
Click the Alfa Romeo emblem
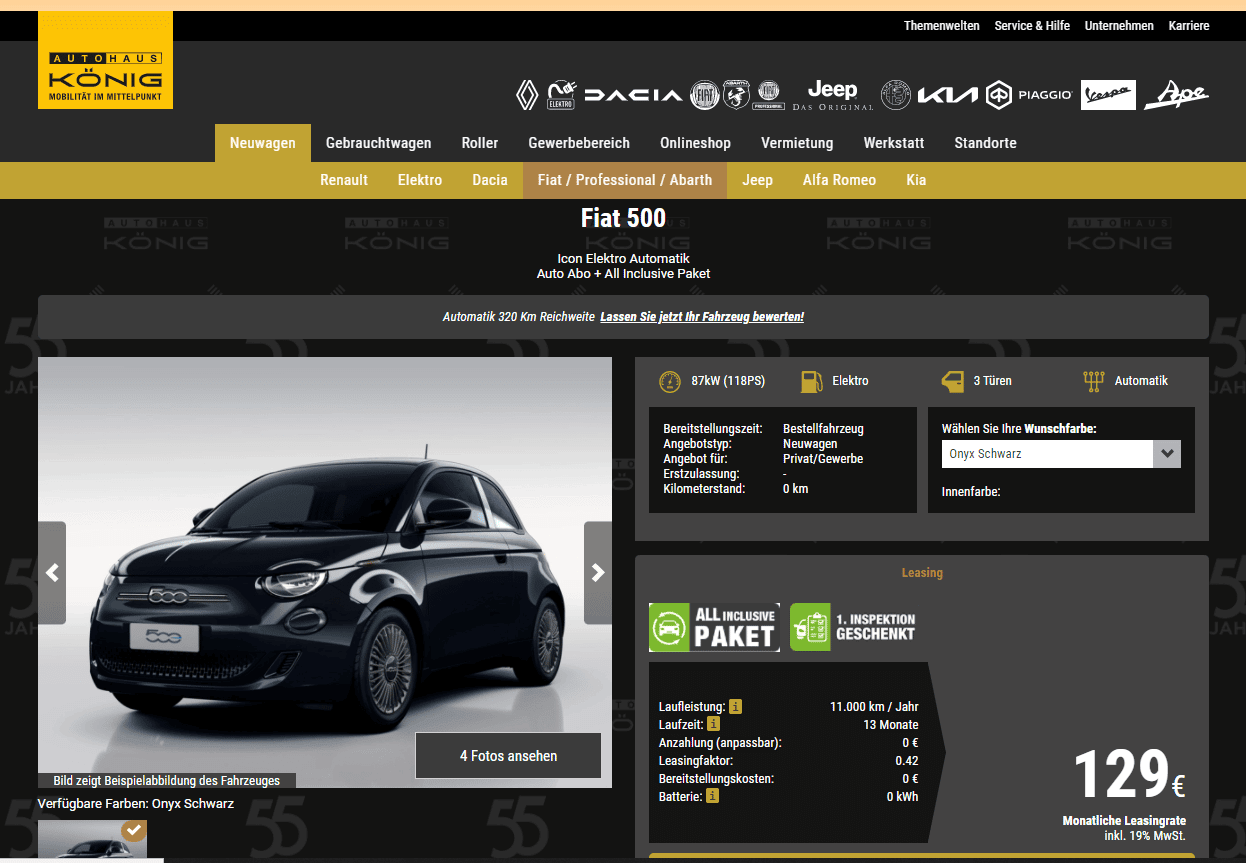895,95
